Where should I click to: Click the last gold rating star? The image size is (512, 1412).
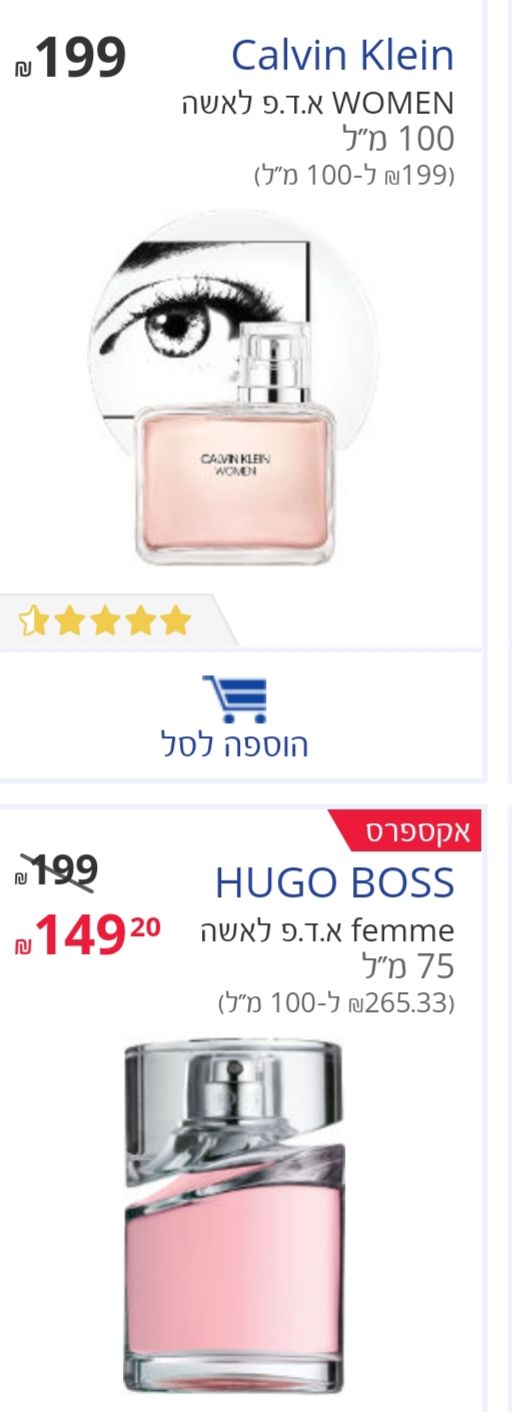(x=175, y=621)
